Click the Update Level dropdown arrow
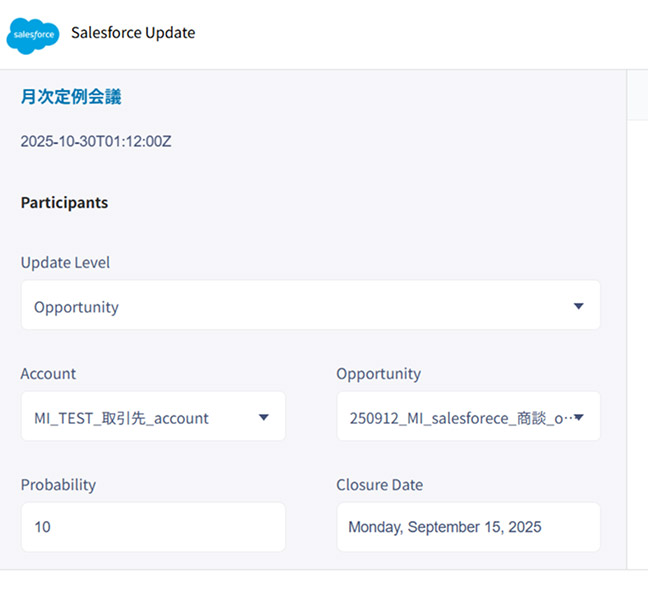The image size is (648, 608). (578, 306)
